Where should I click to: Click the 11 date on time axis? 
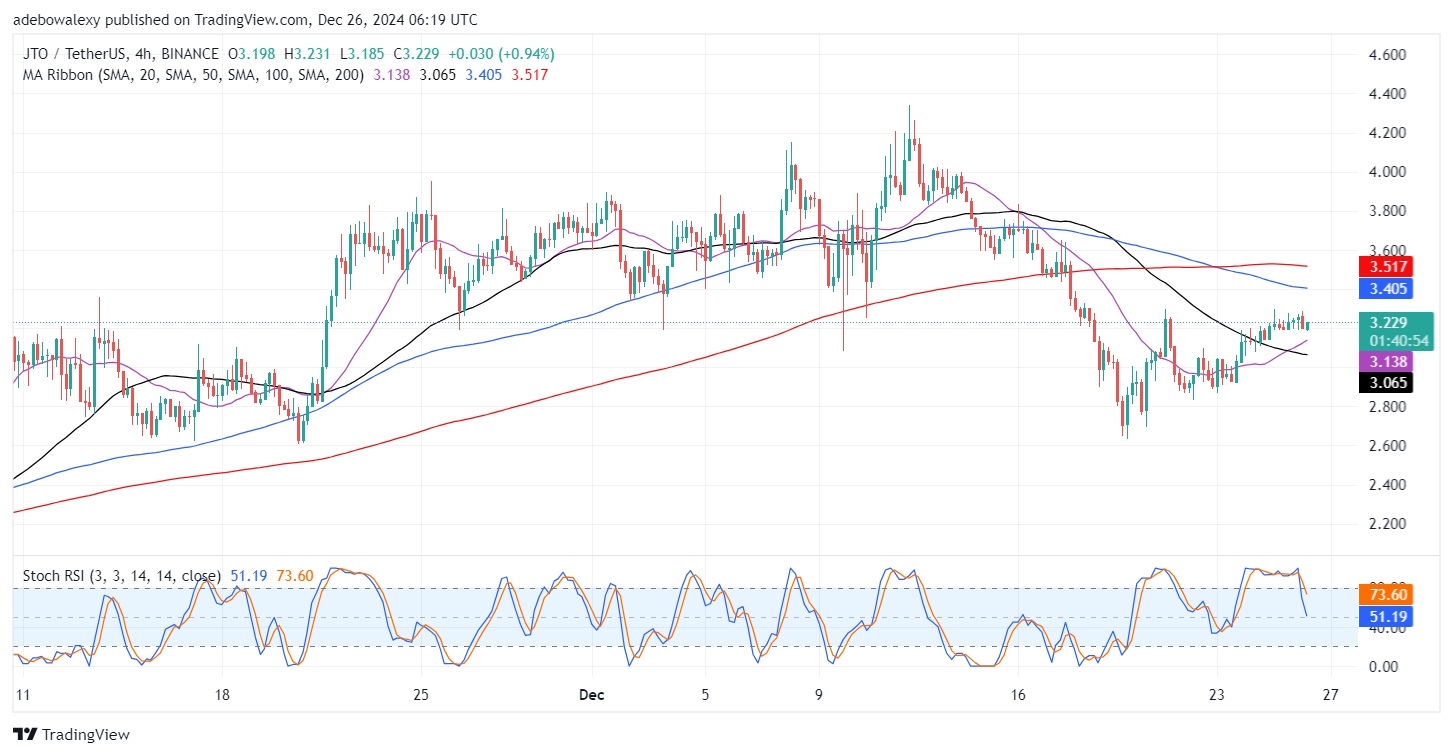point(23,694)
